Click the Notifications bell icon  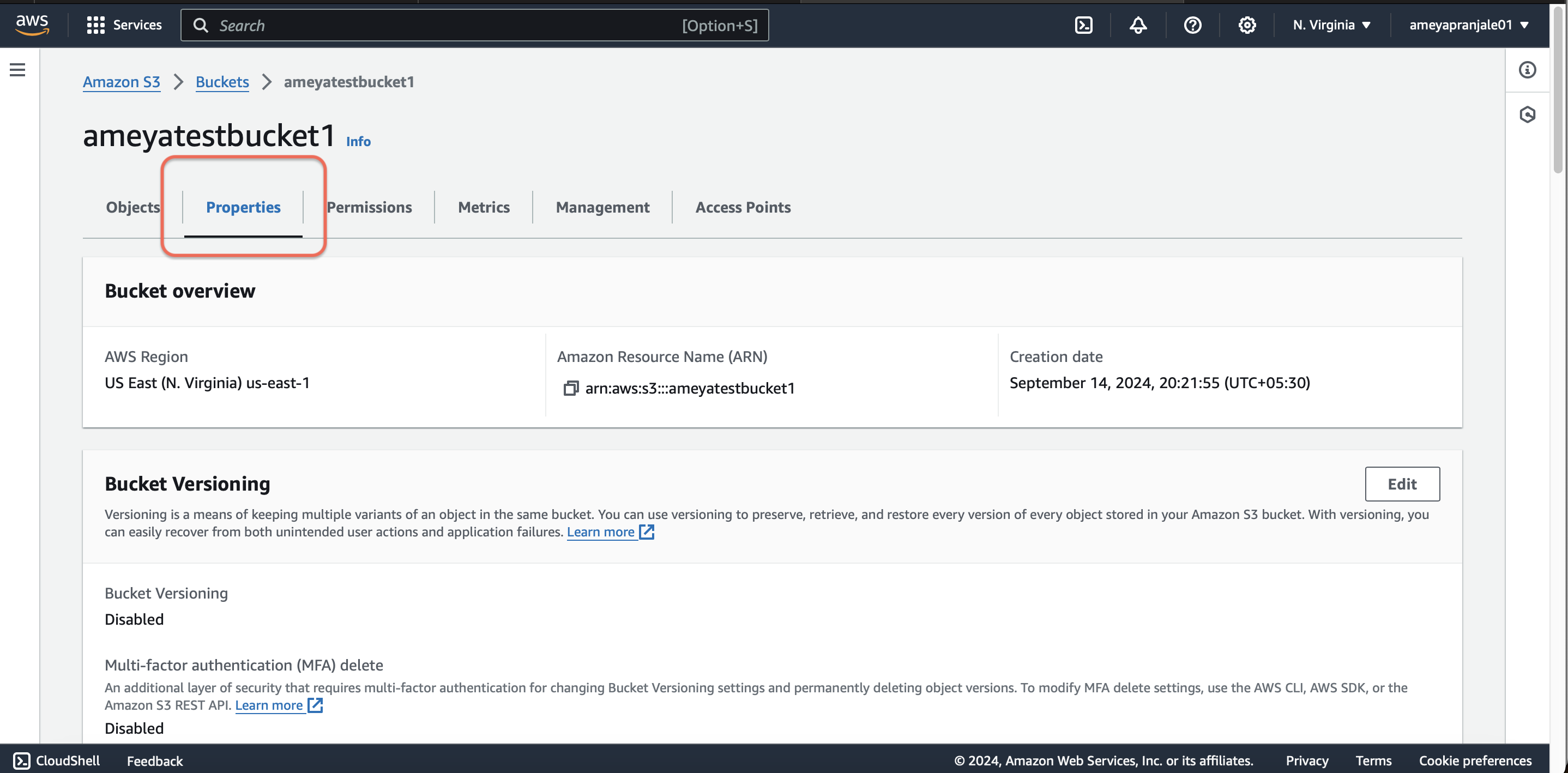[1138, 25]
